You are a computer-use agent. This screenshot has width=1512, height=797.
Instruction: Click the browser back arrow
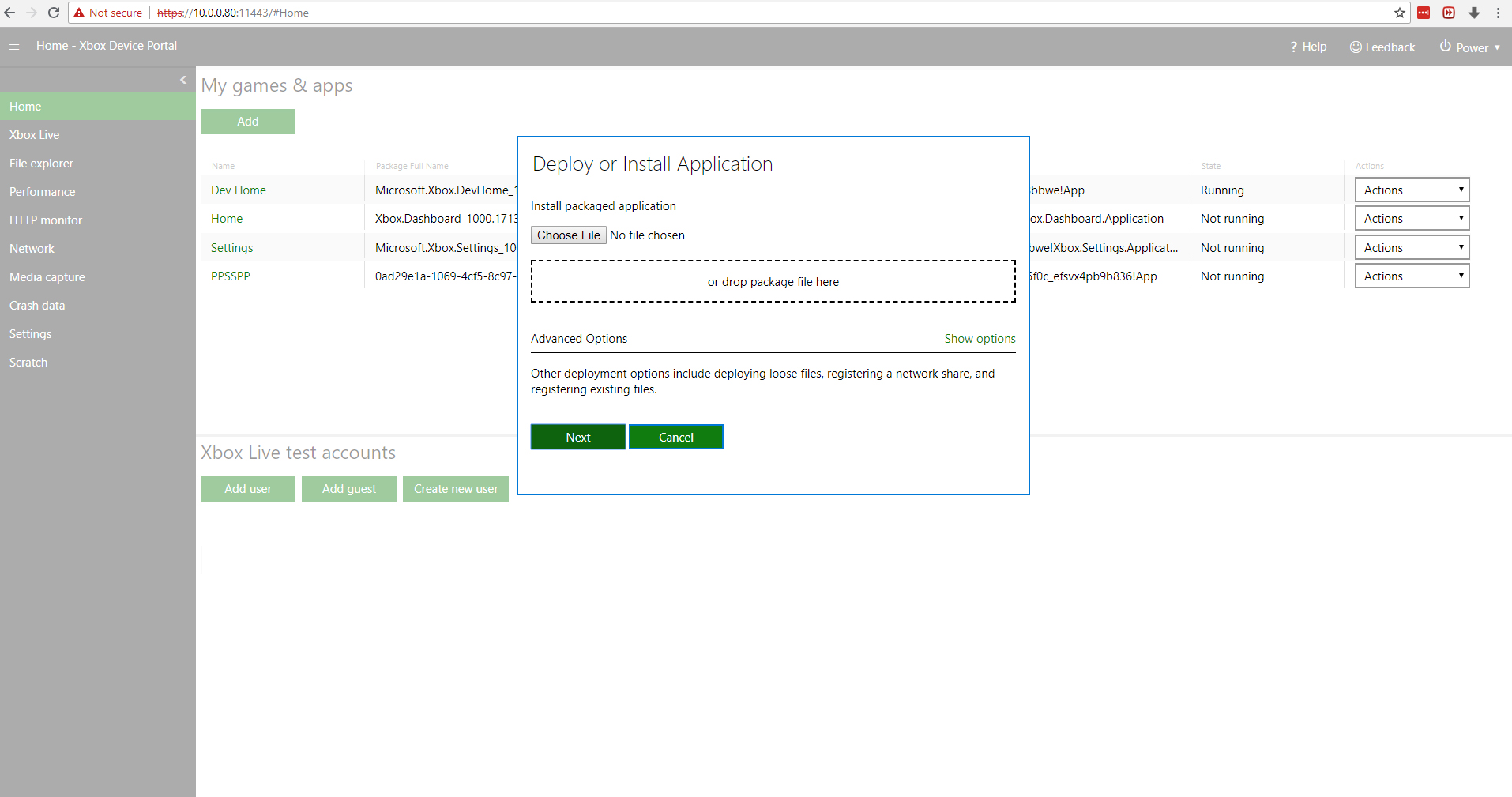pyautogui.click(x=10, y=13)
